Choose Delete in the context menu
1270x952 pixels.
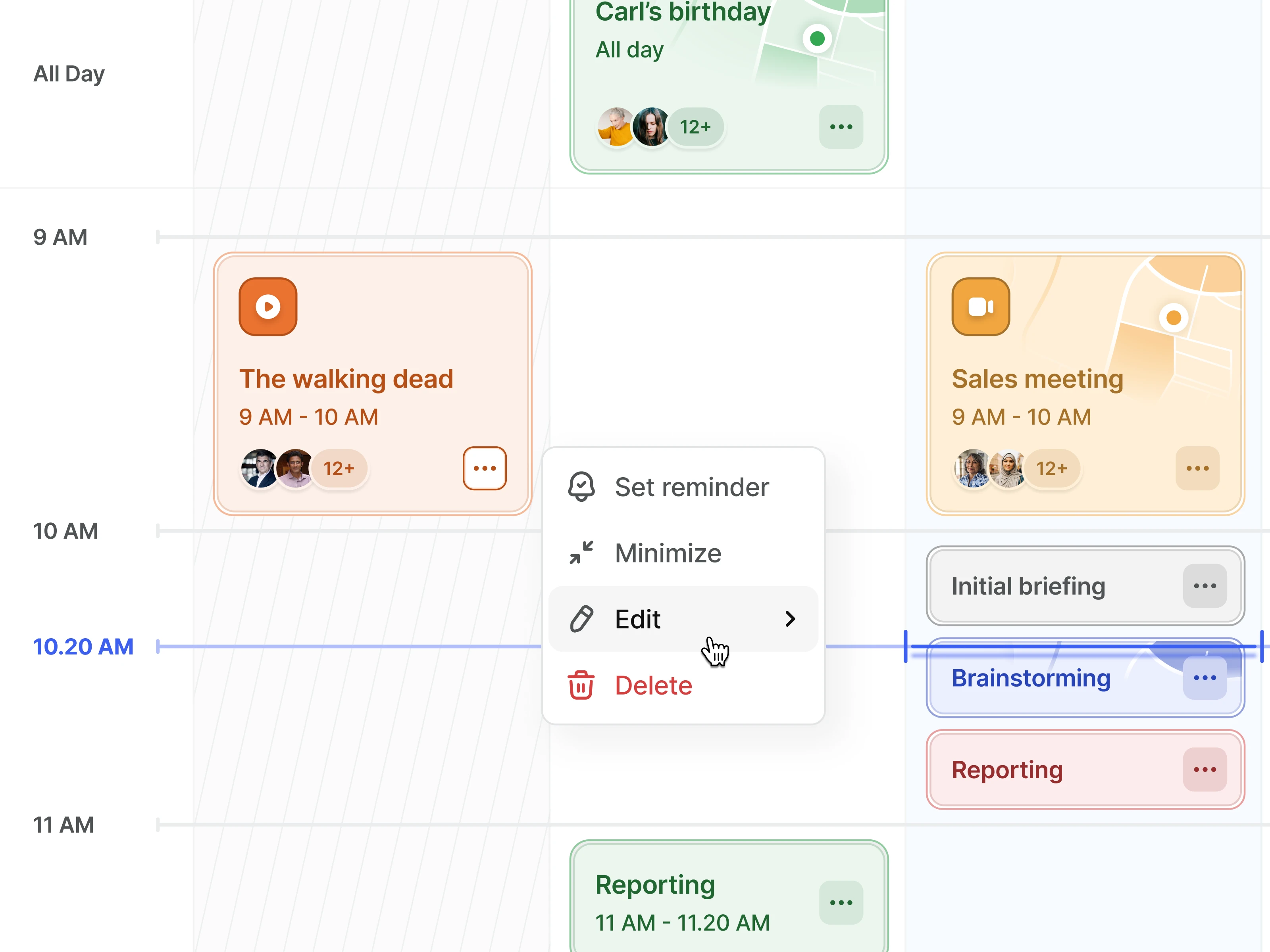pos(653,685)
